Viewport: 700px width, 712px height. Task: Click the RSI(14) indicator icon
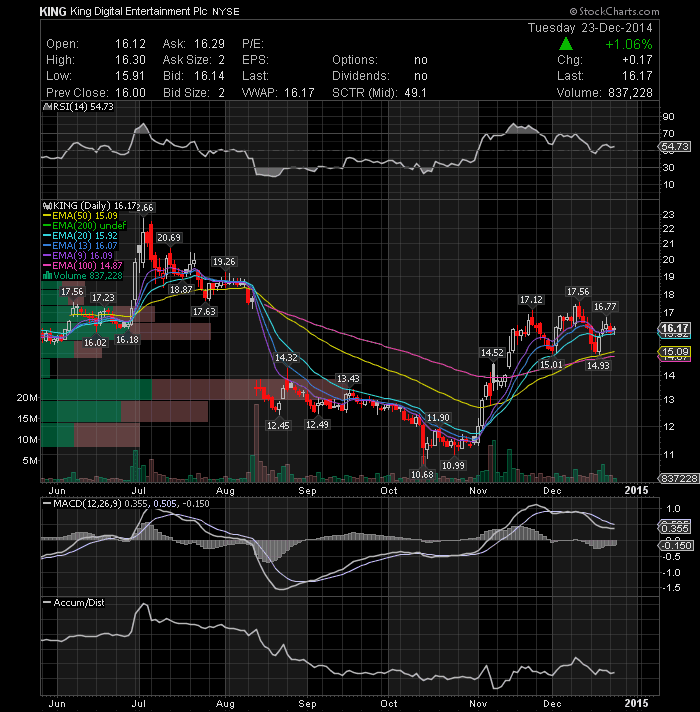pyautogui.click(x=47, y=107)
